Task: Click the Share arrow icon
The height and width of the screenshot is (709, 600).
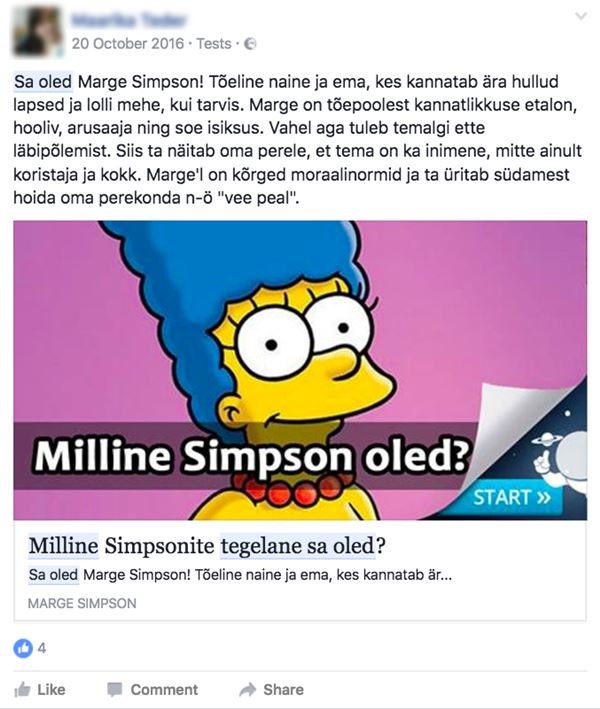Action: click(x=247, y=690)
